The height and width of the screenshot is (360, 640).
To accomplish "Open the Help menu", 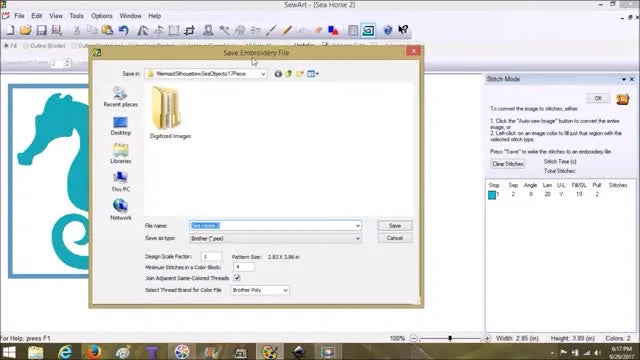I will [x=154, y=16].
